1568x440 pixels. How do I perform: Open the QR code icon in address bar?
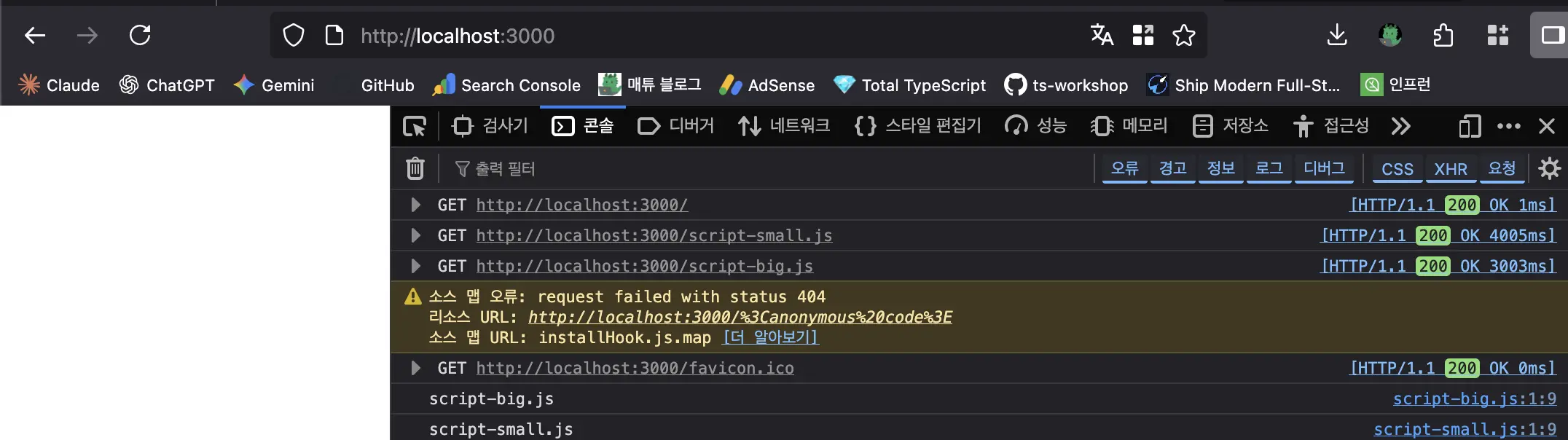pos(1143,35)
